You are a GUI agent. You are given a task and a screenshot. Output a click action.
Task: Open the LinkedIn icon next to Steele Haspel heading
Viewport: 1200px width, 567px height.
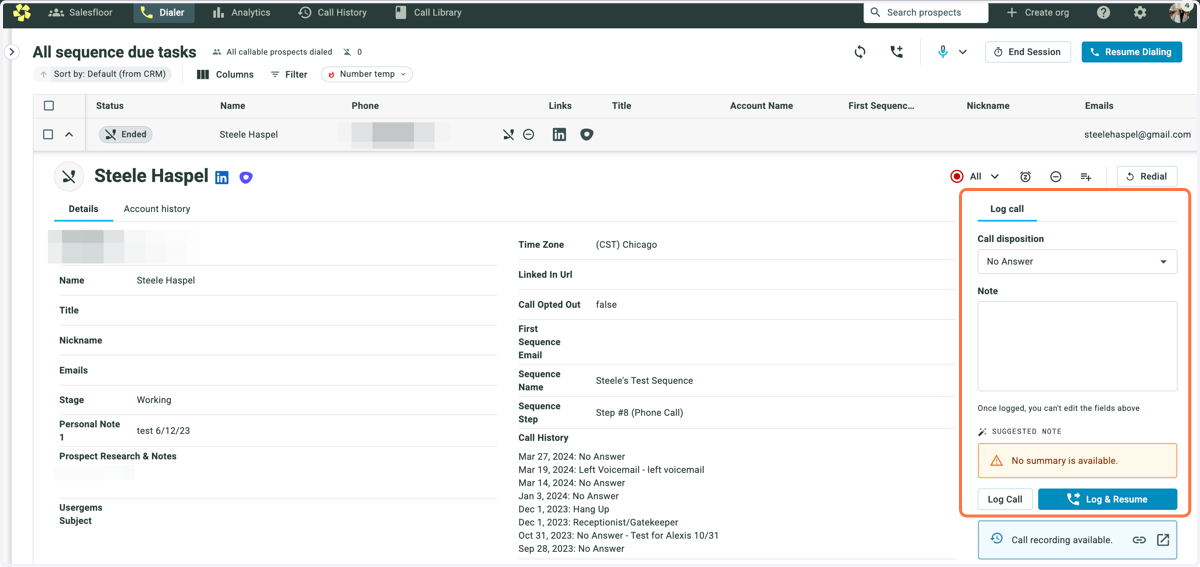[222, 177]
